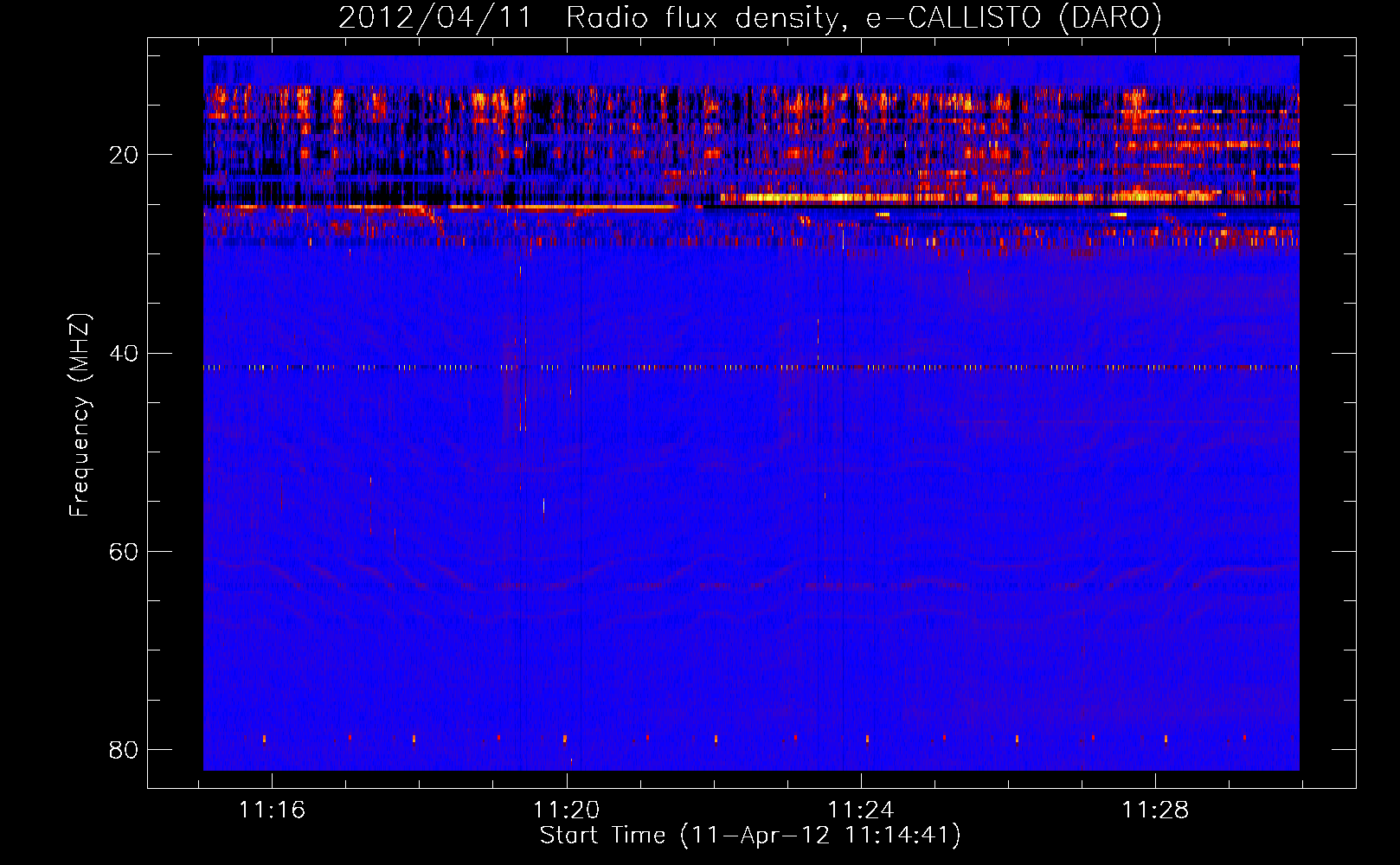
Task: Click the plot title "2012/04/11 Radio flux density, e-CALLISTO (DARO)"
Action: 749,17
